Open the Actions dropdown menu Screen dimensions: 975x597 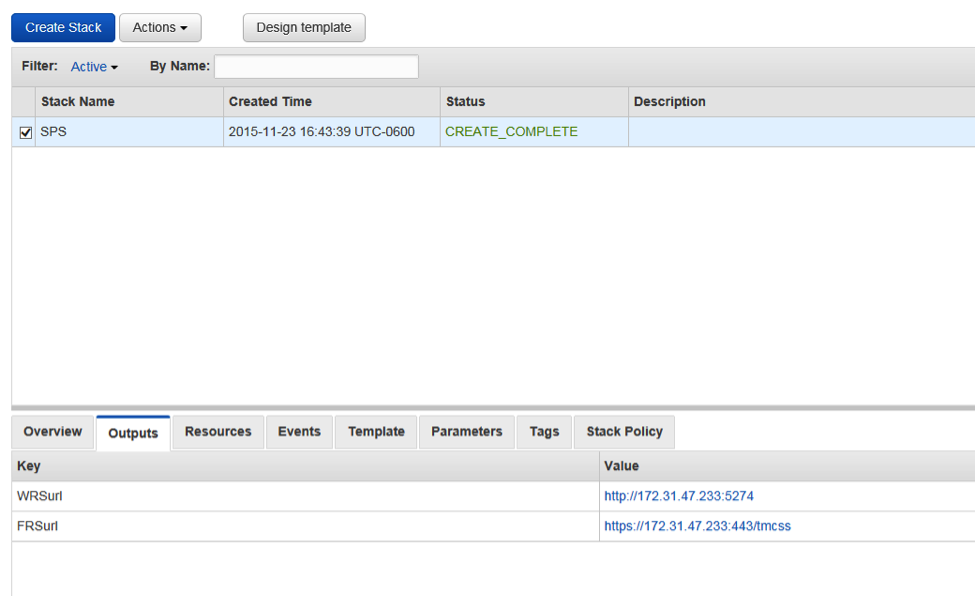click(160, 28)
